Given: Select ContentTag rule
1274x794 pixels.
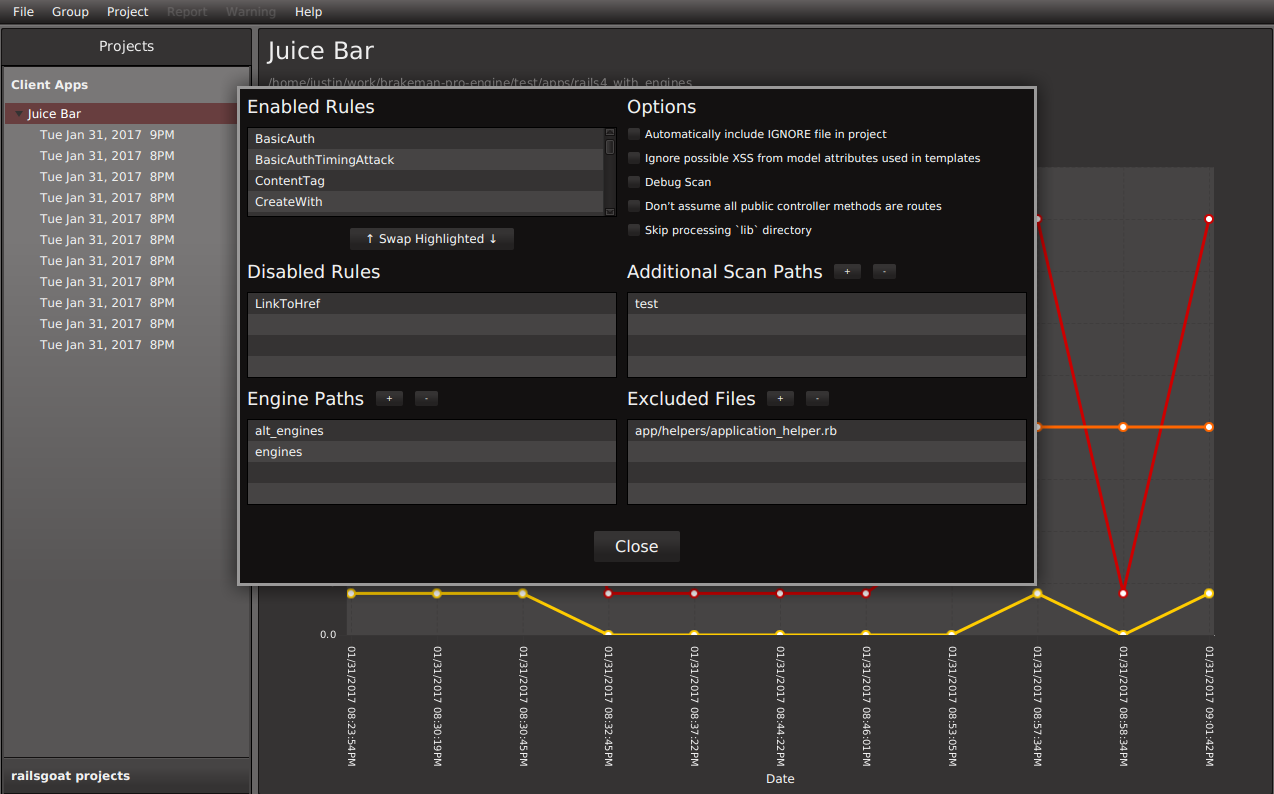Looking at the screenshot, I should [x=425, y=181].
